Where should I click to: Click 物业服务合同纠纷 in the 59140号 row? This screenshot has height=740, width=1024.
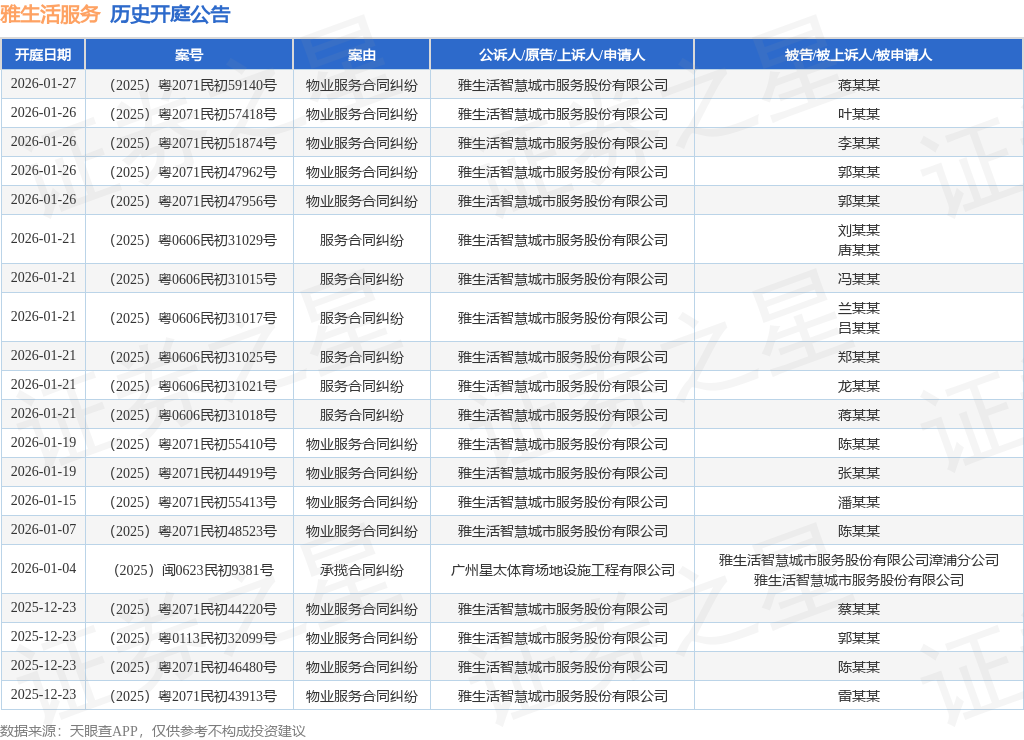(x=362, y=85)
